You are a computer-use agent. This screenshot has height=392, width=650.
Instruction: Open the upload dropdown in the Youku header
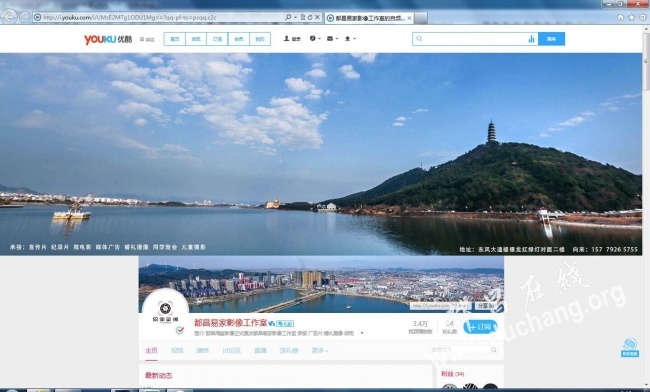pos(350,39)
